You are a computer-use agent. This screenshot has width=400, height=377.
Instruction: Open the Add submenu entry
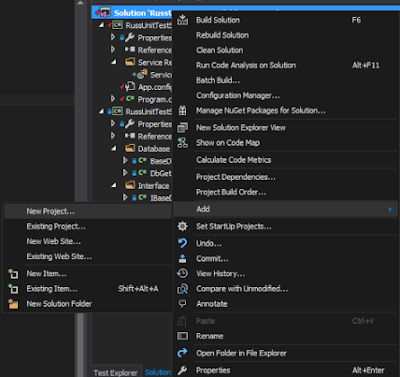coord(286,209)
